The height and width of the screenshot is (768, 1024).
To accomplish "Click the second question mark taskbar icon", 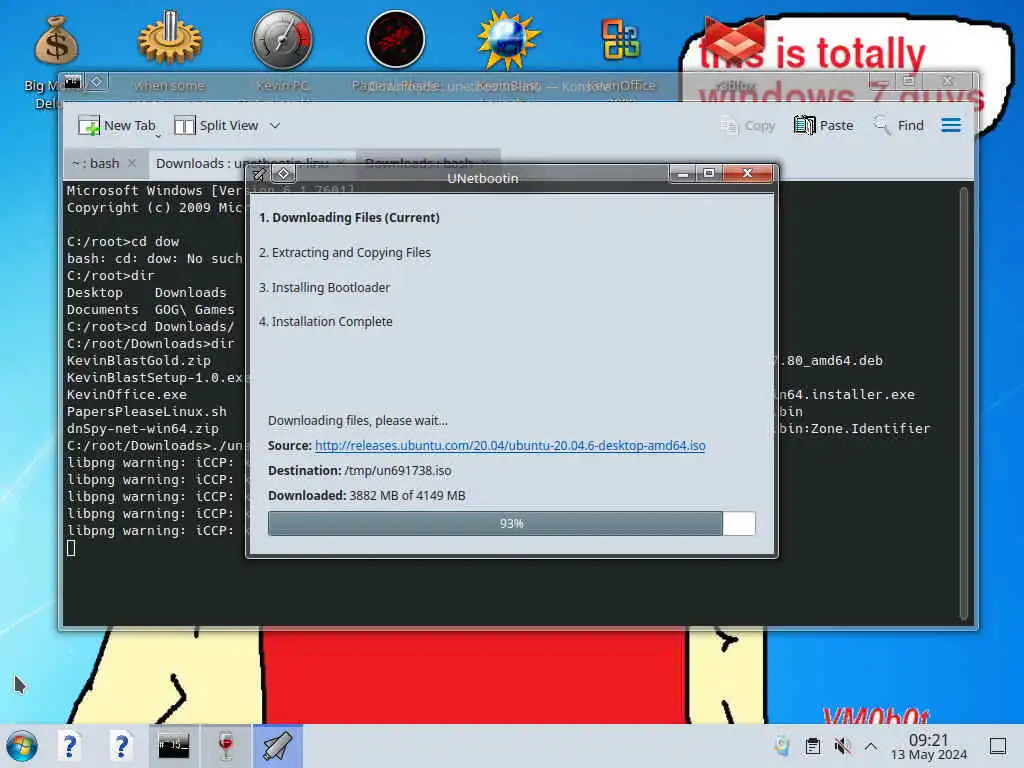I will tap(121, 746).
